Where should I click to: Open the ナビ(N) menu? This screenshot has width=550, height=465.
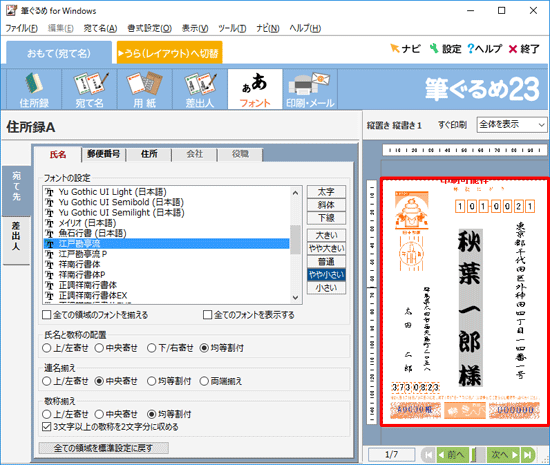[x=268, y=28]
